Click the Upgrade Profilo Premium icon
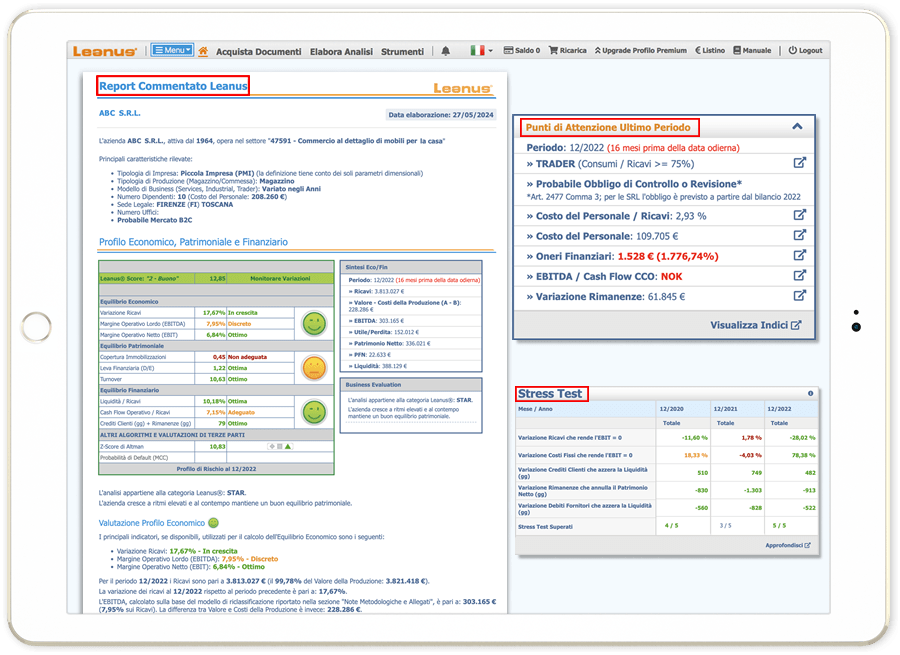900x655 pixels. [x=599, y=51]
